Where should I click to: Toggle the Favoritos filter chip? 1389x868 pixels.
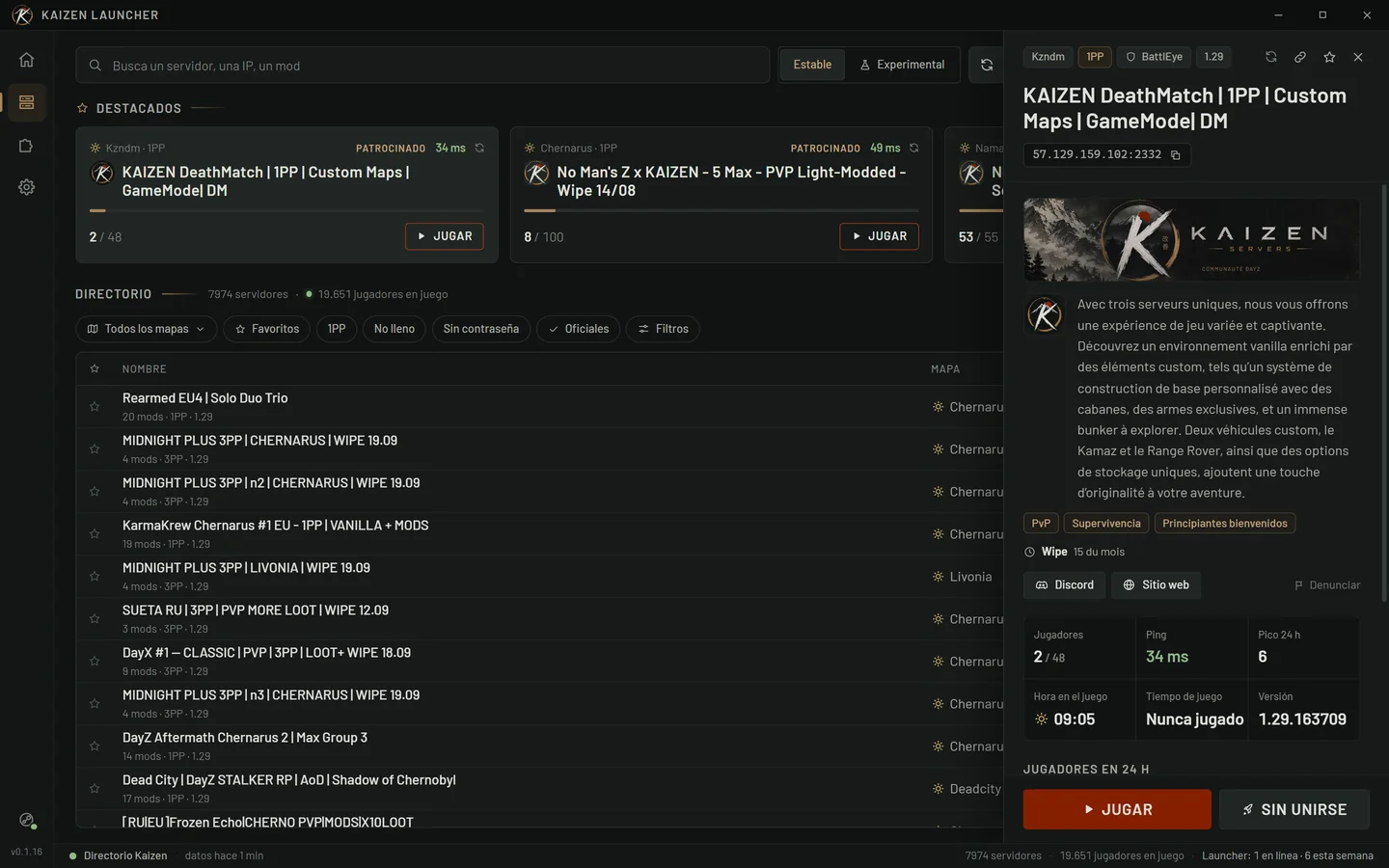tap(267, 329)
